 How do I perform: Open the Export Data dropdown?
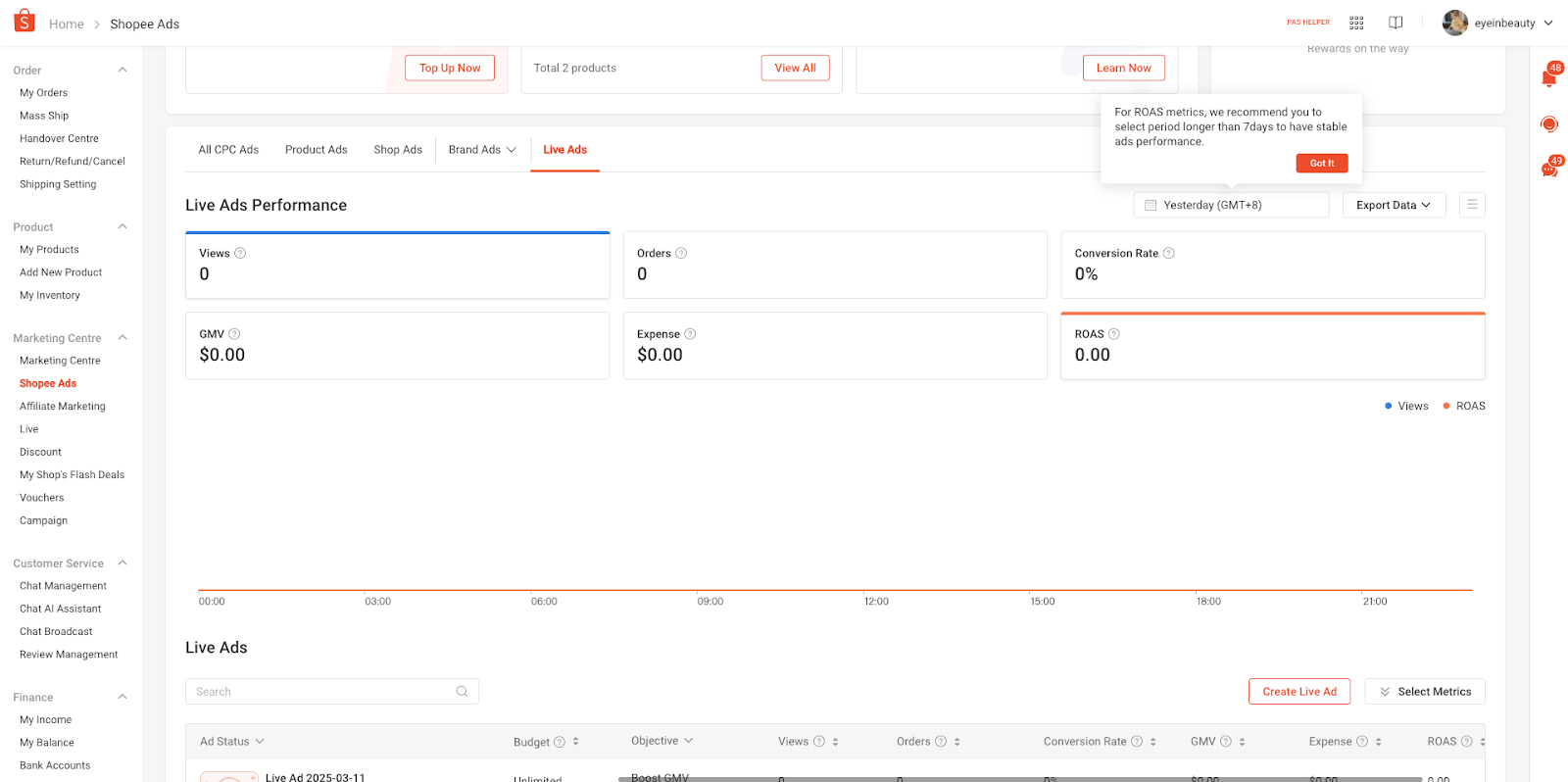pos(1394,205)
